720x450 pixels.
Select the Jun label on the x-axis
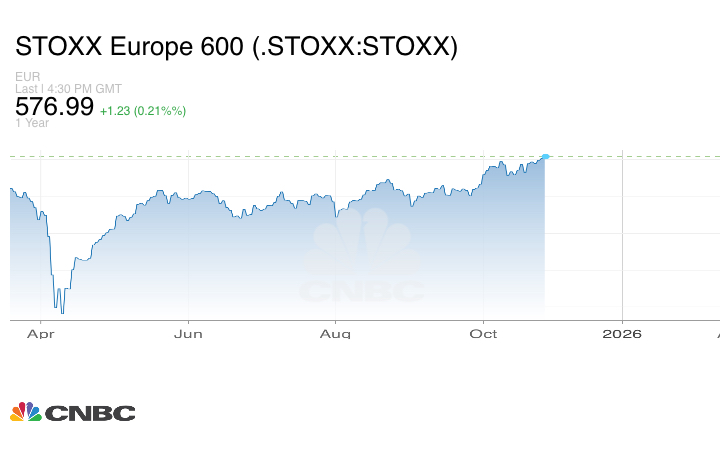click(x=189, y=333)
